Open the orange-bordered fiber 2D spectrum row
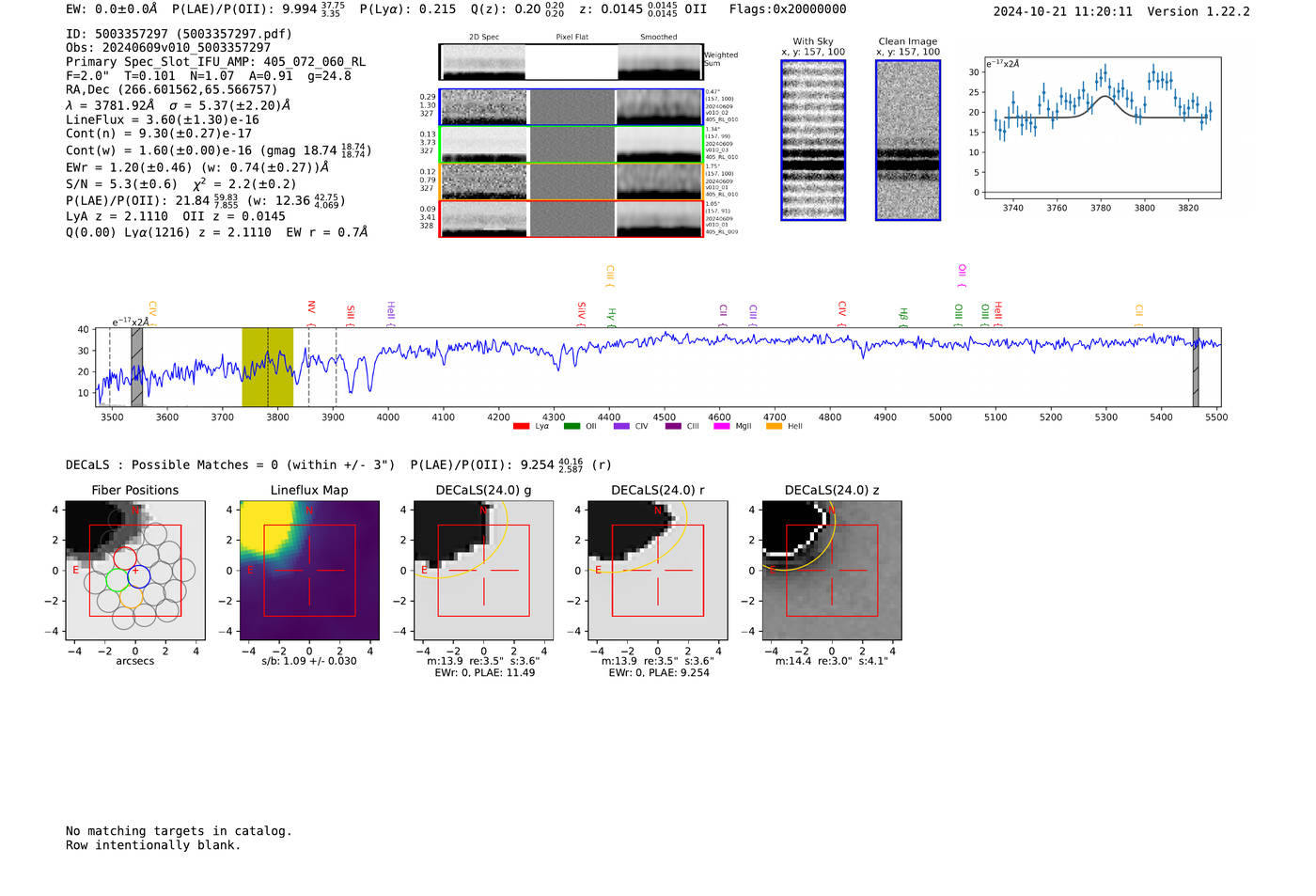The image size is (1316, 896). pos(572,181)
